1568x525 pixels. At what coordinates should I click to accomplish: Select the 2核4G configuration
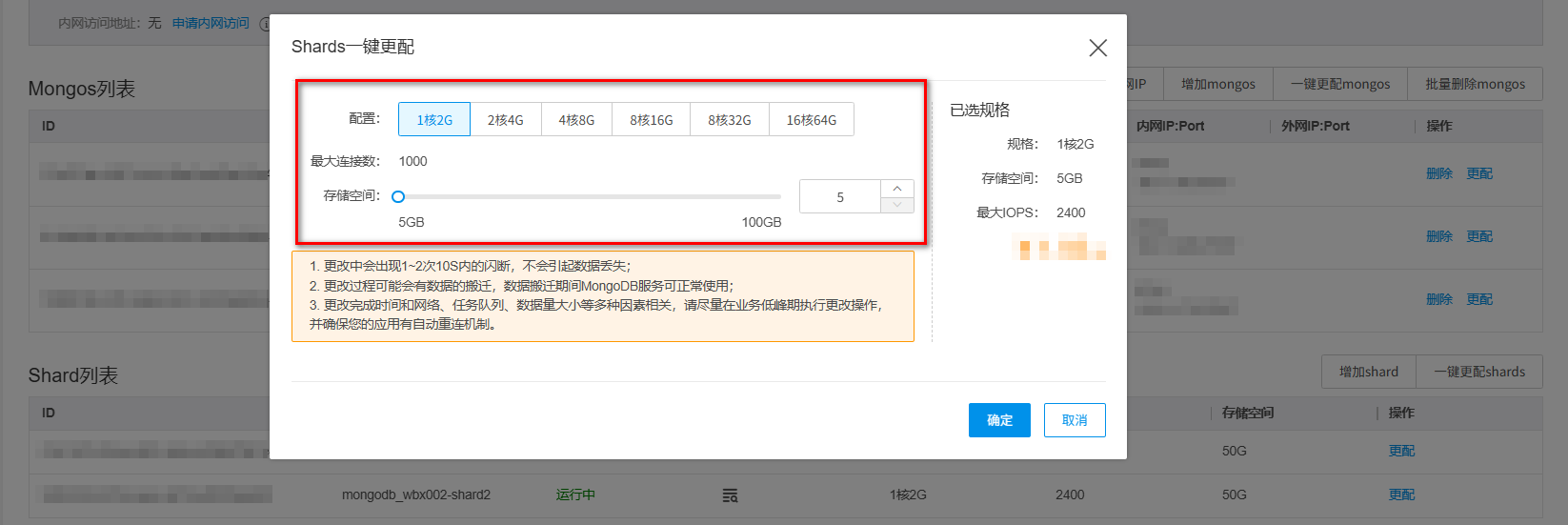click(x=506, y=119)
